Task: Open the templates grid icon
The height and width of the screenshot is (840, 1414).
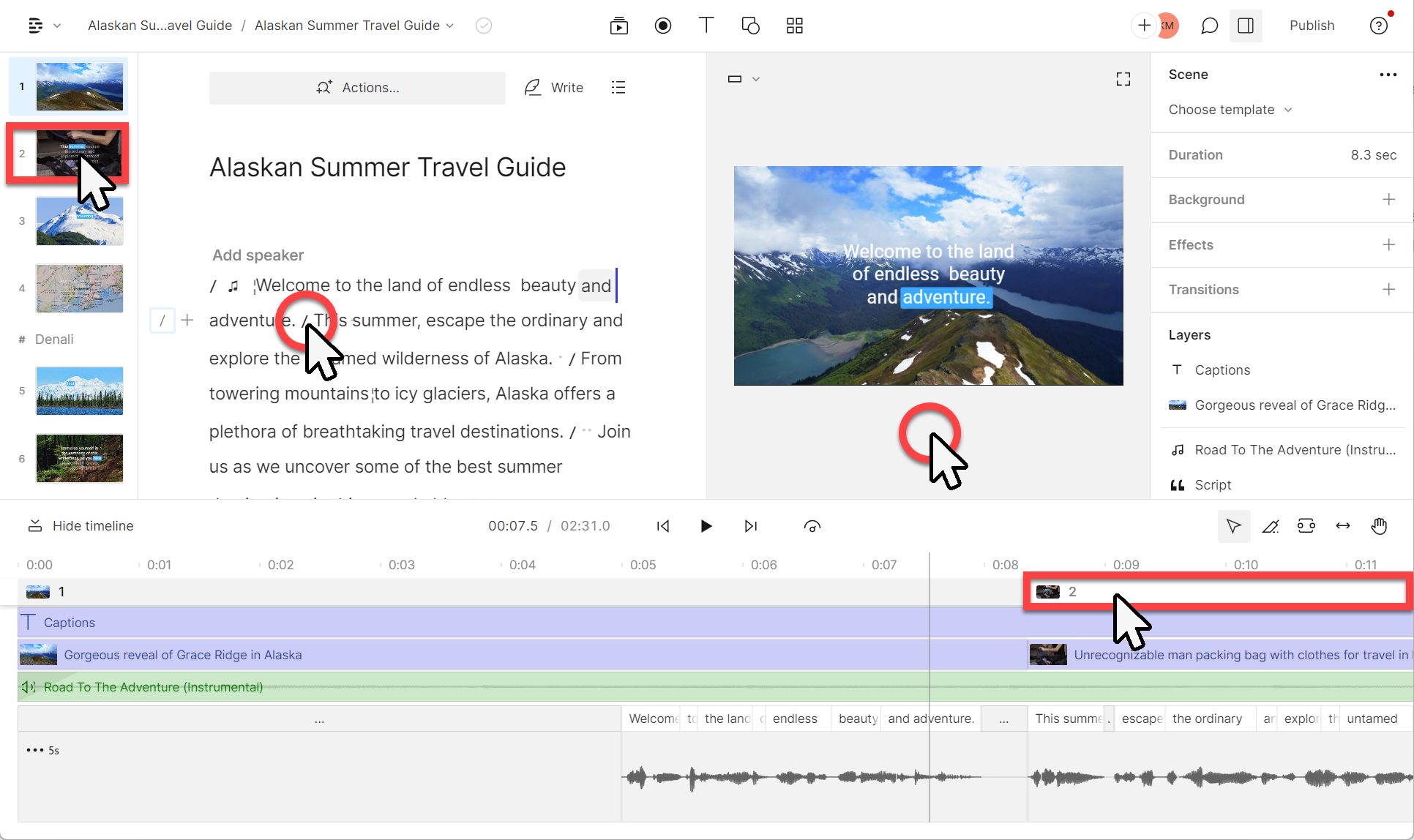Action: point(794,26)
